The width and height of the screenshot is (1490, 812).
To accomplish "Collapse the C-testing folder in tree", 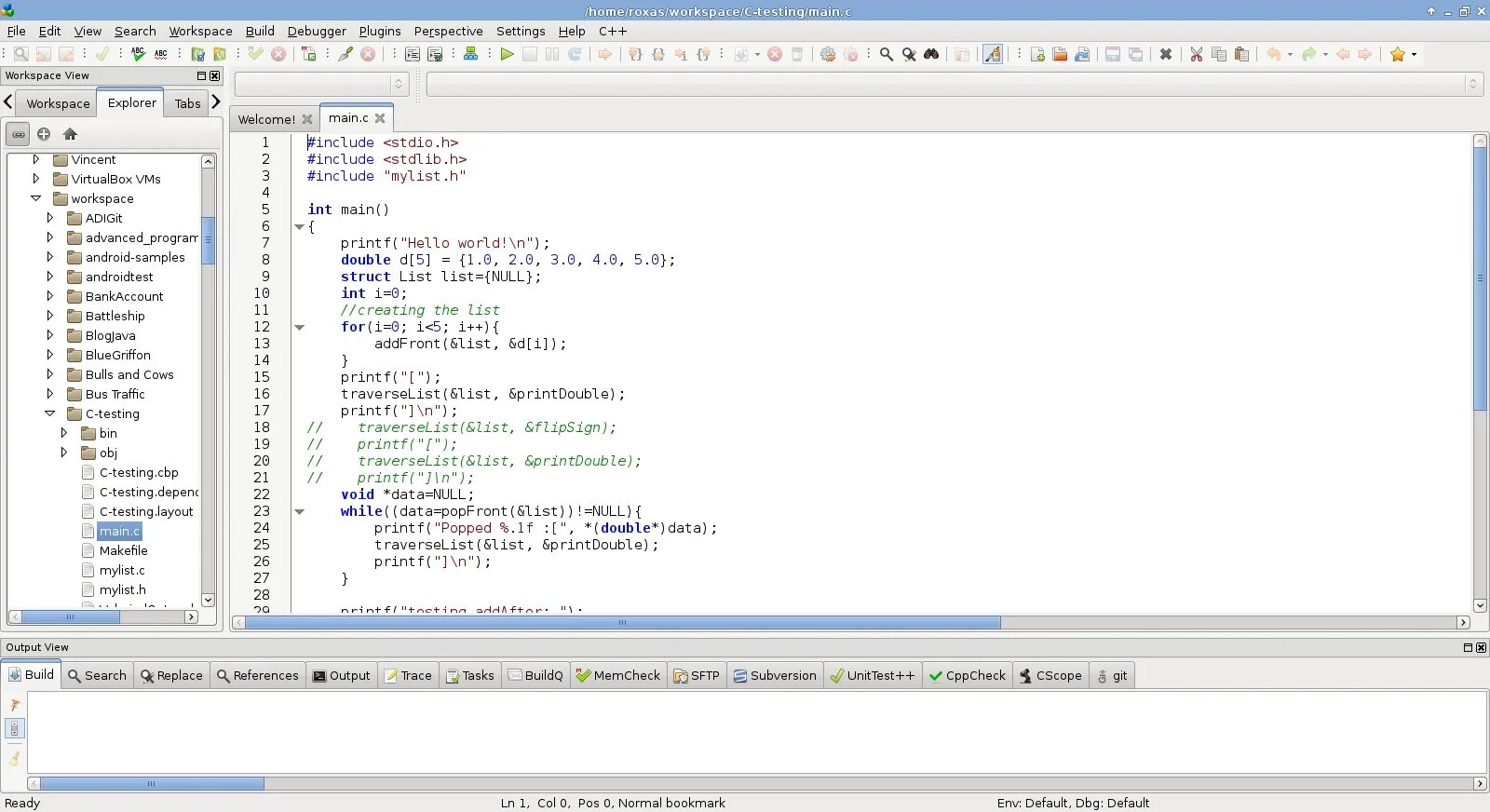I will tap(50, 413).
